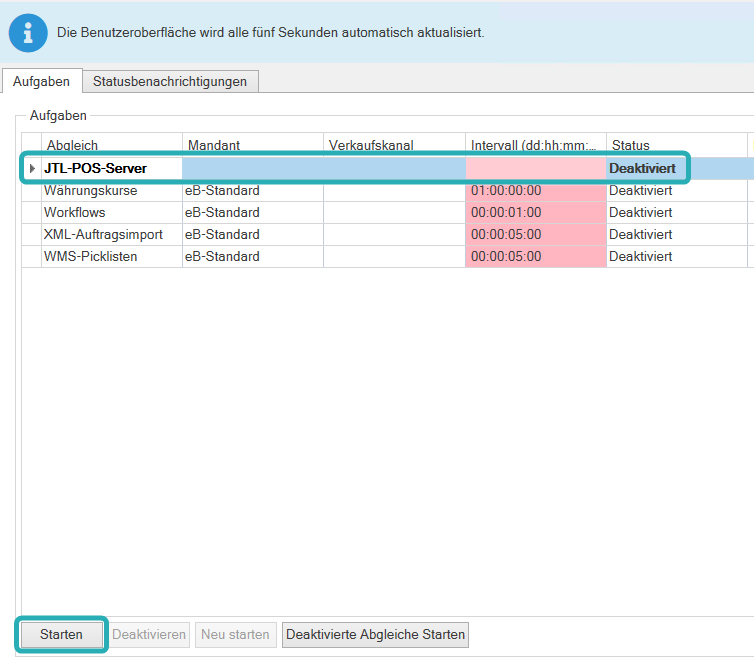The height and width of the screenshot is (659, 754).
Task: Click Währungskurse interval 01:00:00:00
Action: coord(536,190)
